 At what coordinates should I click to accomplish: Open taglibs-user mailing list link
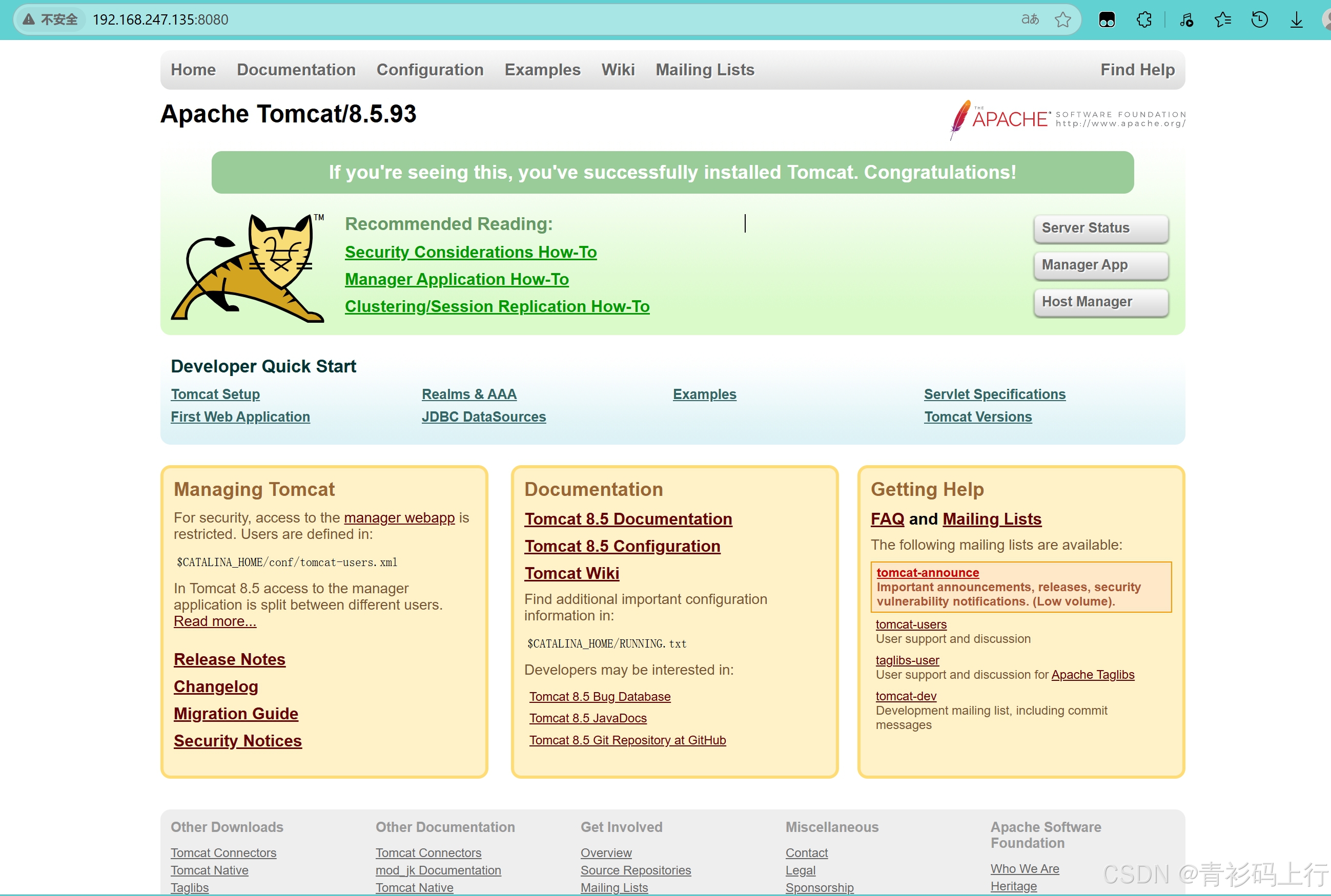tap(907, 660)
